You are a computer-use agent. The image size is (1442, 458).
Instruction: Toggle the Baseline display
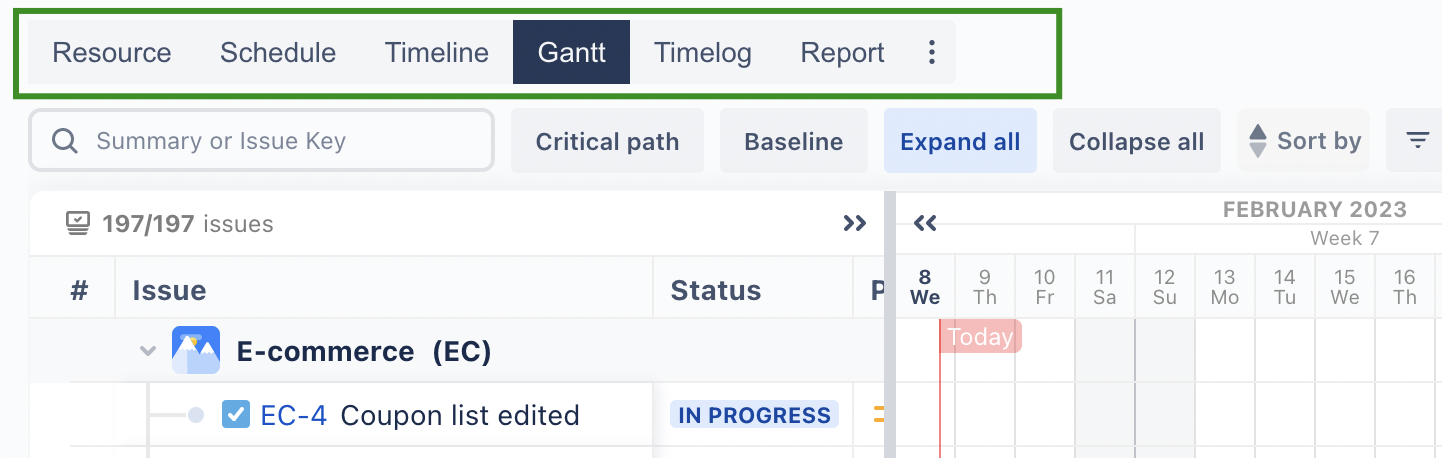coord(793,141)
